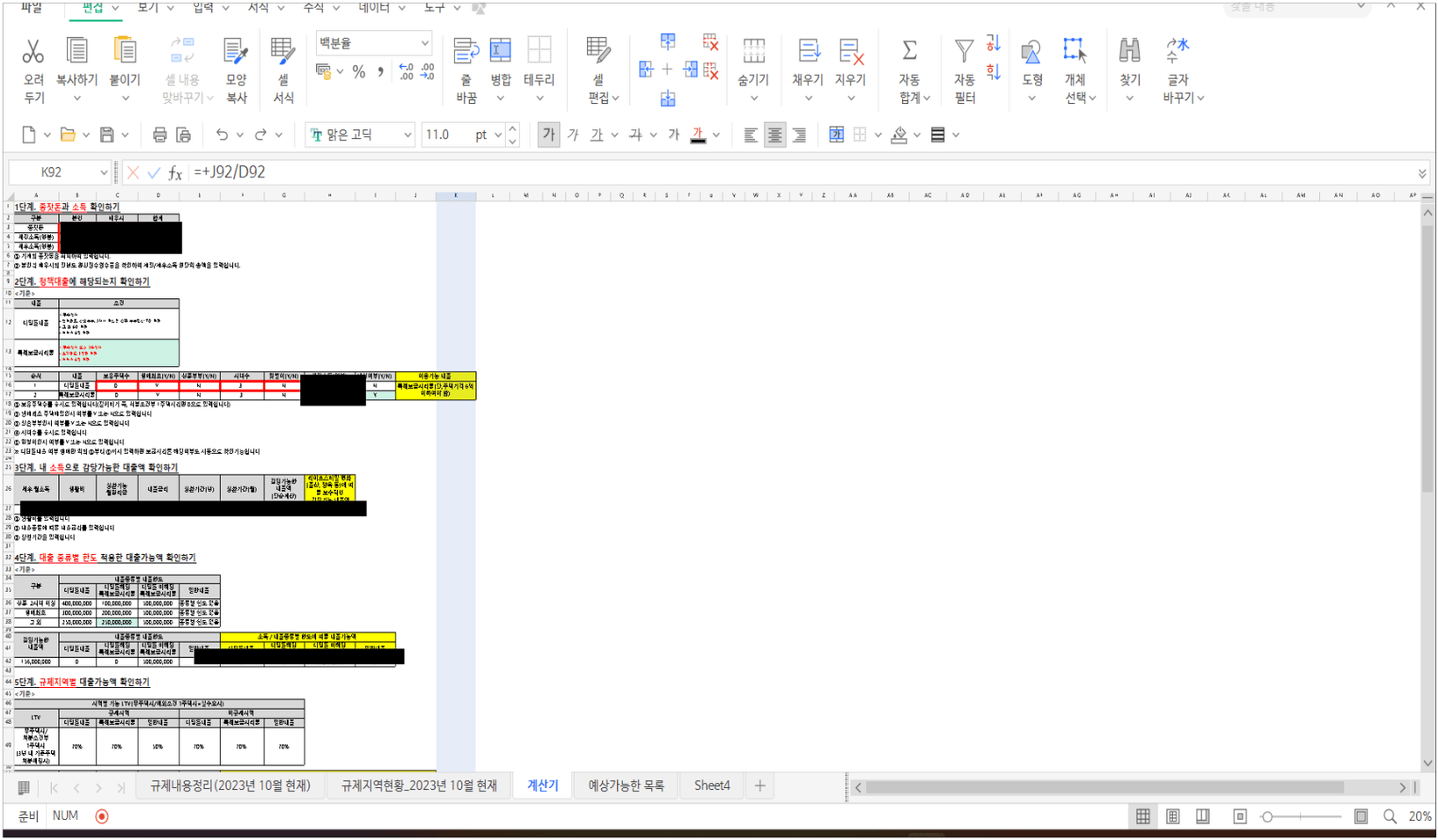Click the fill color paint bucket
The height and width of the screenshot is (840, 1438).
coord(899,135)
